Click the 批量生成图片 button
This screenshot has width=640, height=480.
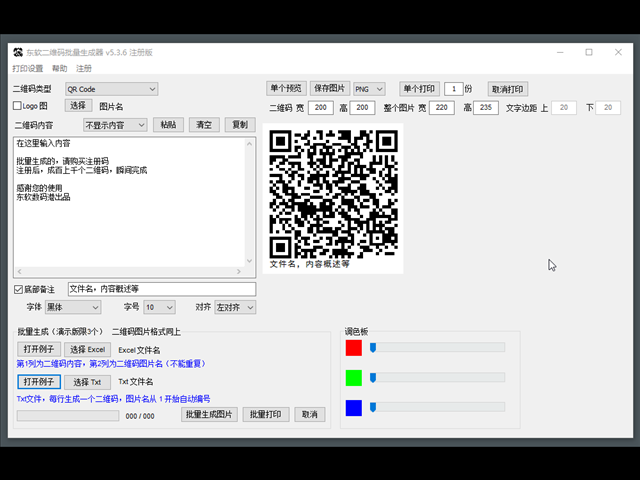(209, 415)
